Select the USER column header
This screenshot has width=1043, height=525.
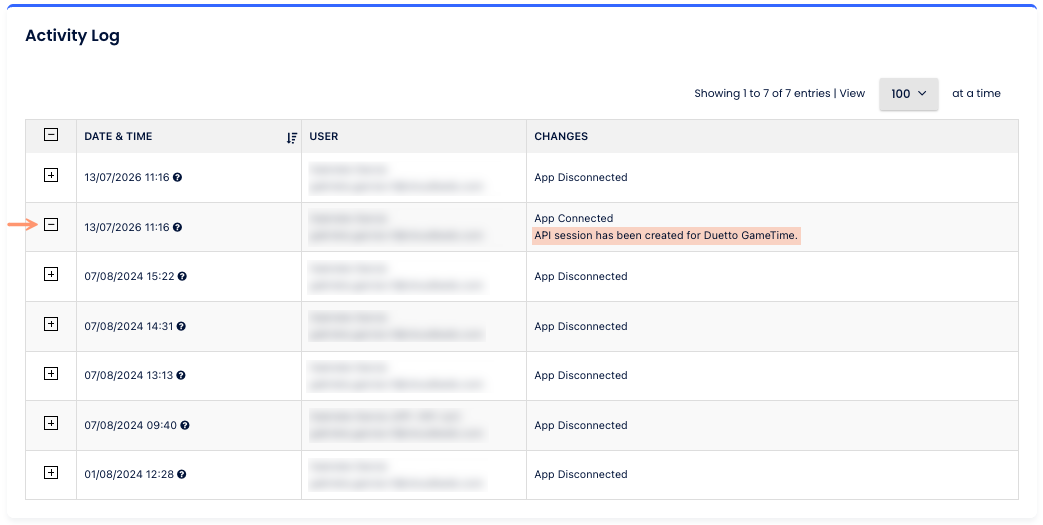coord(323,136)
